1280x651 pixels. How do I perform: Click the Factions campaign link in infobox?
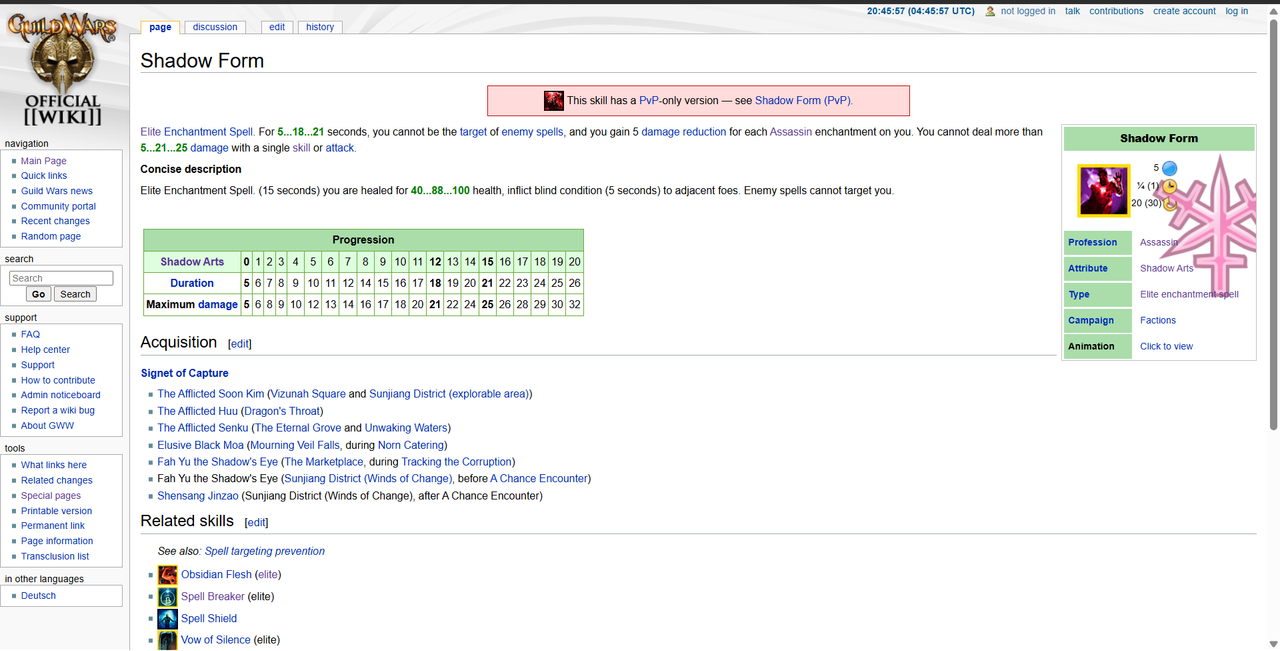pyautogui.click(x=1158, y=320)
